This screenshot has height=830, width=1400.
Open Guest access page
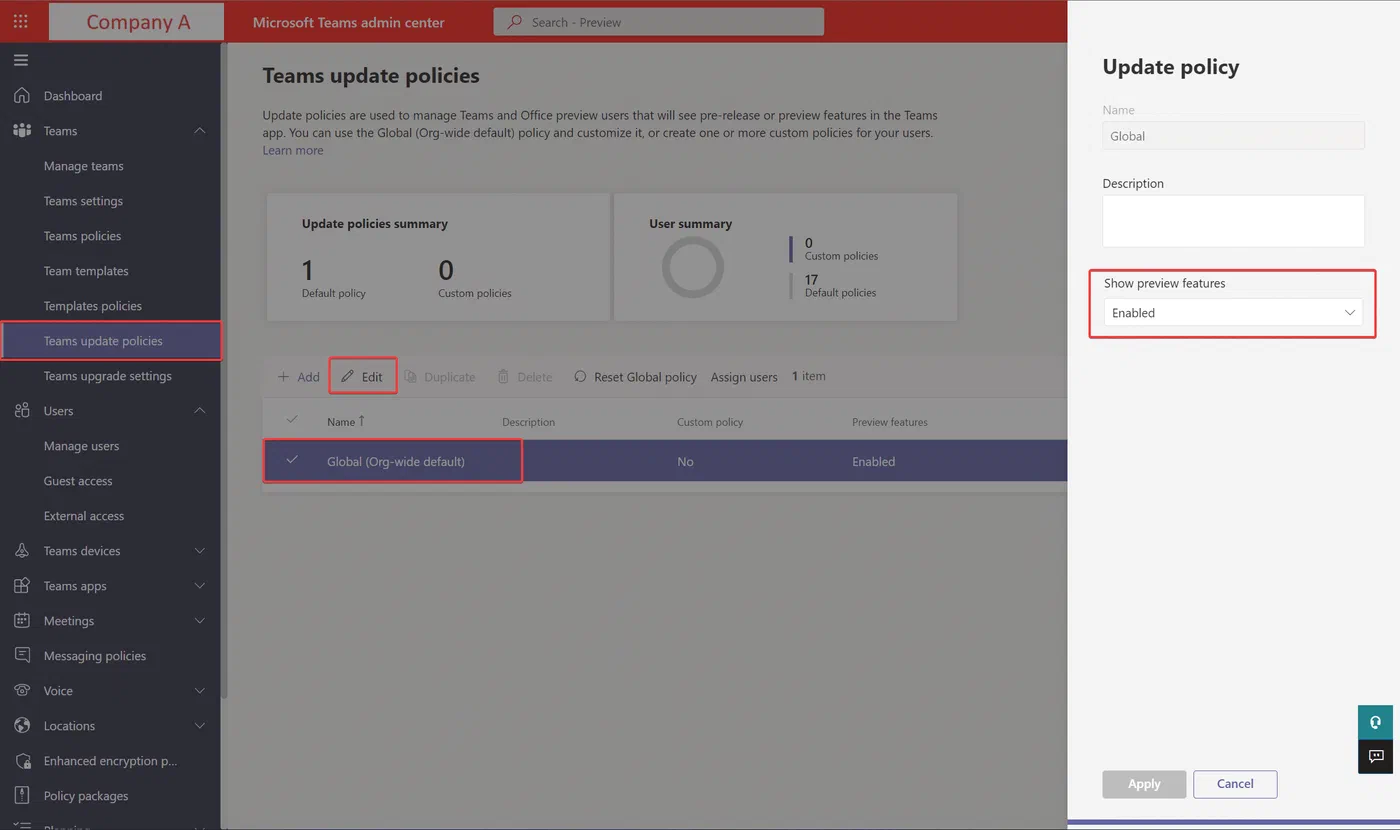[78, 481]
